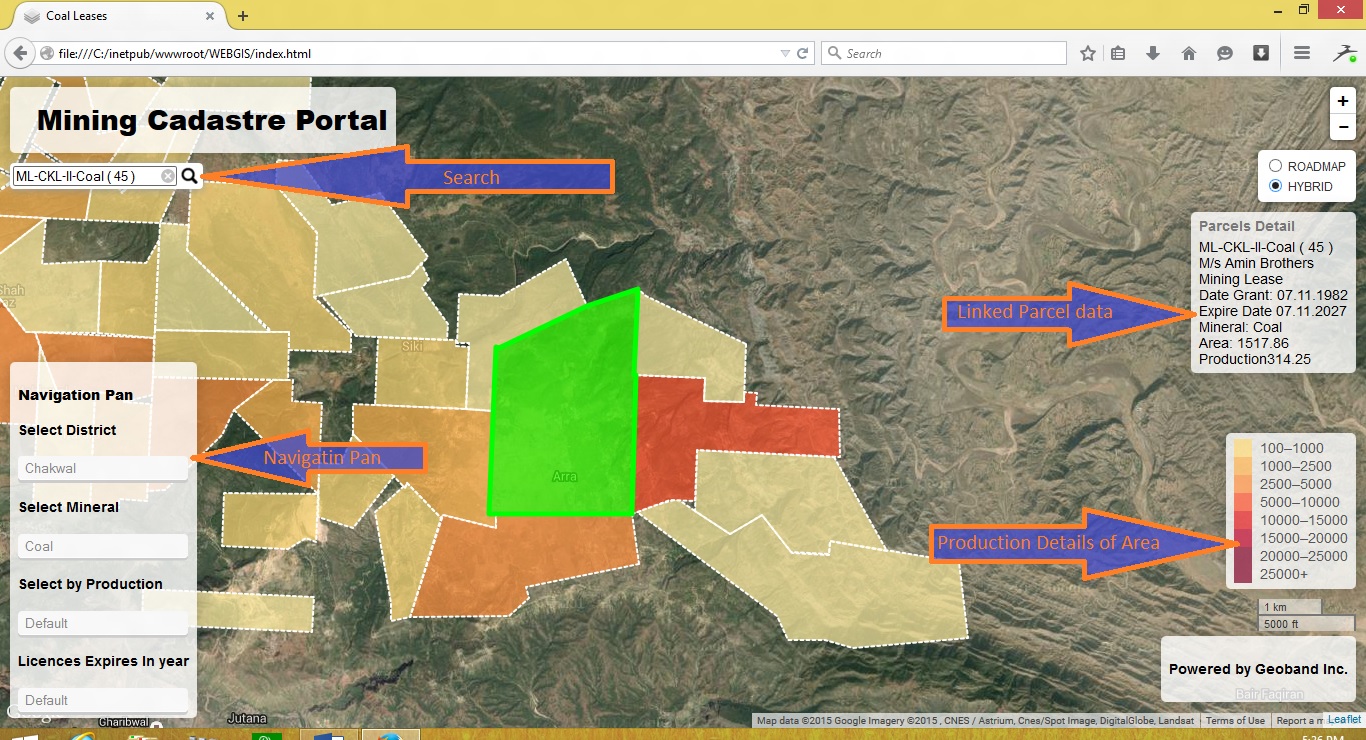Image resolution: width=1366 pixels, height=740 pixels.
Task: Open the Select District dropdown showing Chakwal
Action: (x=103, y=468)
